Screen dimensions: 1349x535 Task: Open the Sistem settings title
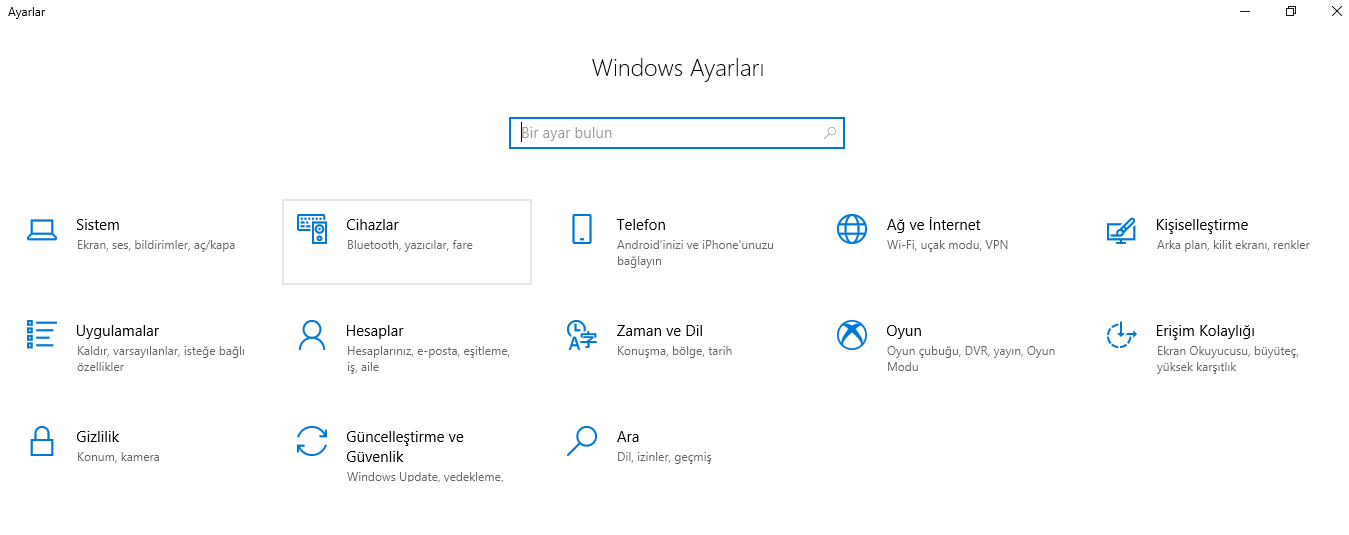pos(98,225)
